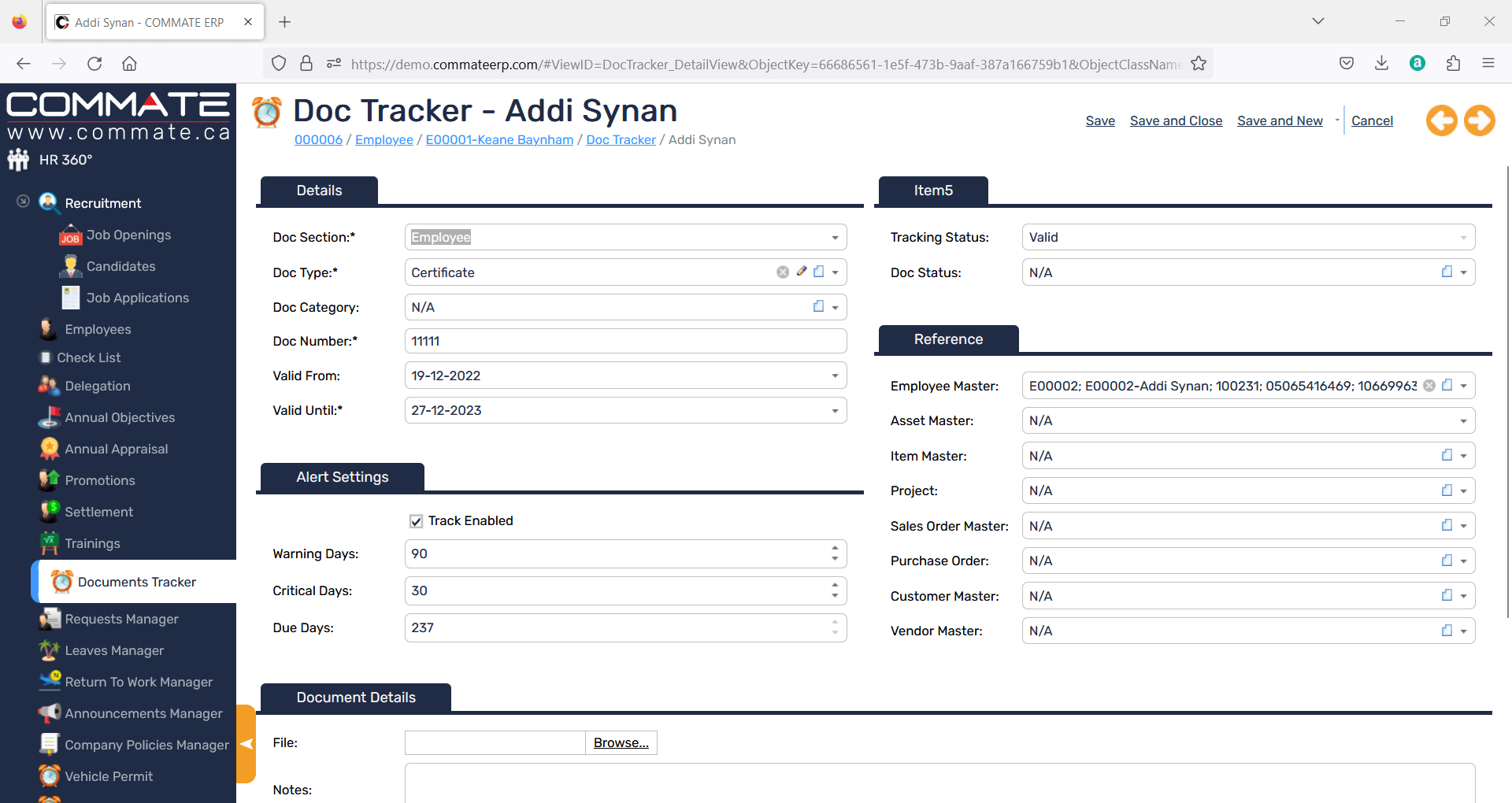Clear the Doc Type Certificate value

tap(783, 272)
